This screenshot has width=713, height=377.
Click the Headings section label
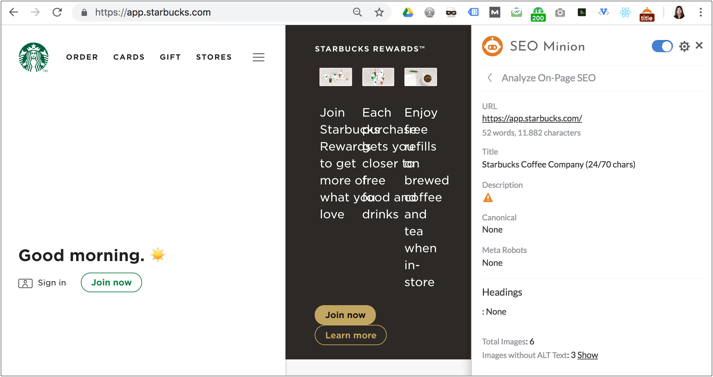[502, 292]
